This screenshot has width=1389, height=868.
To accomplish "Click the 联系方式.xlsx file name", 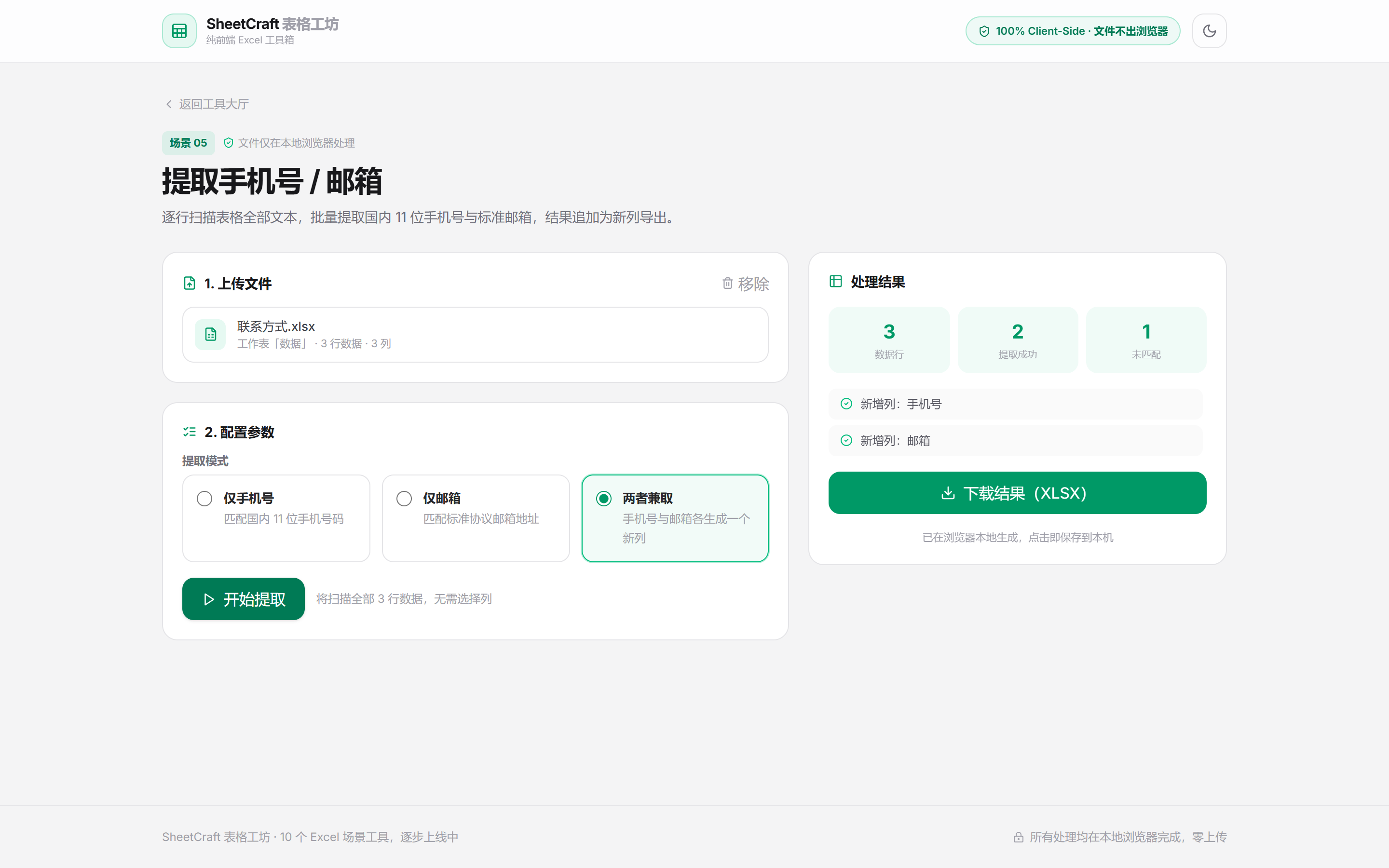I will click(276, 326).
